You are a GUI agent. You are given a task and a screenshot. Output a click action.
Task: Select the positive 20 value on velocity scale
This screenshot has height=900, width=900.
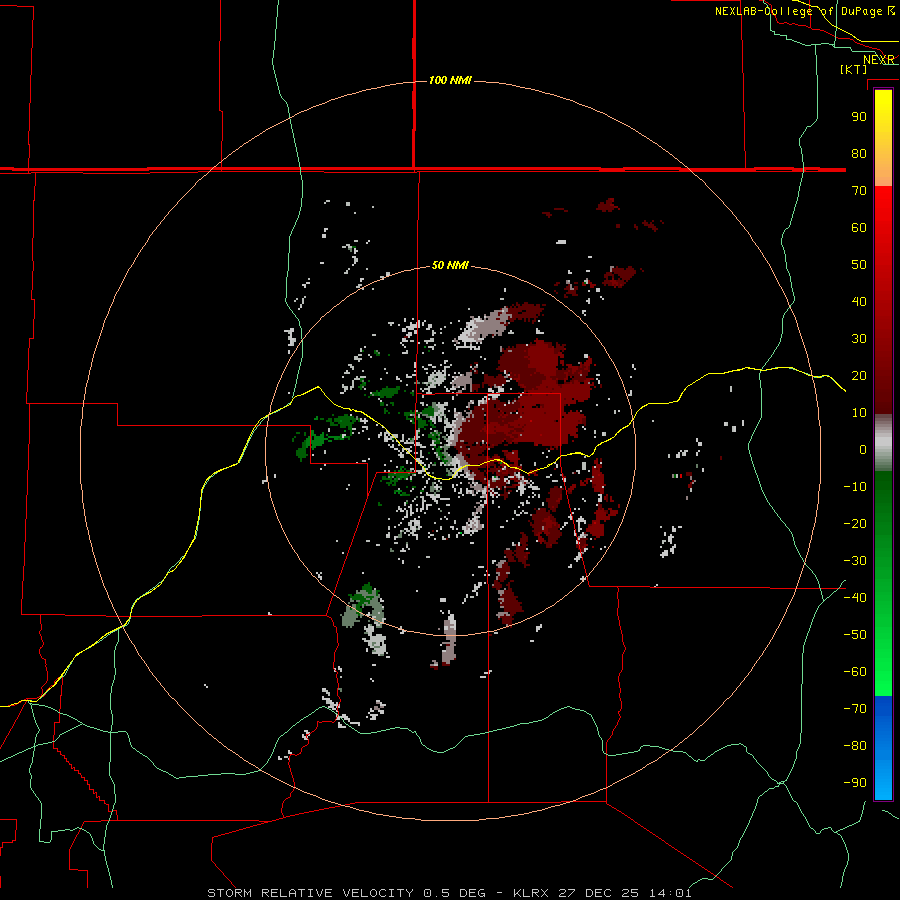click(859, 375)
